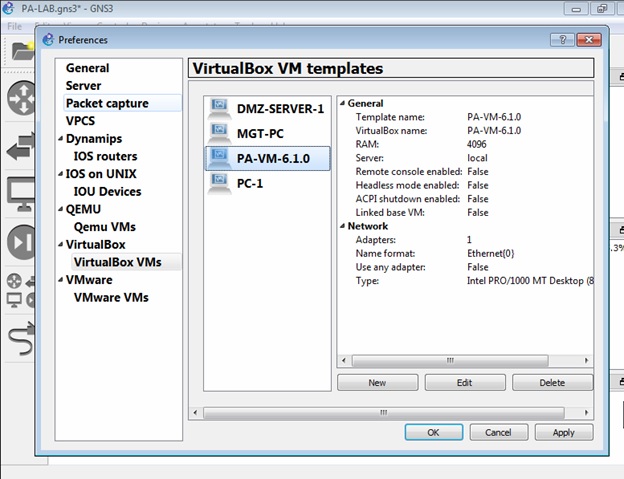Click Name format value Ethernet{0}
Screen dimensions: 624x479
[491, 253]
